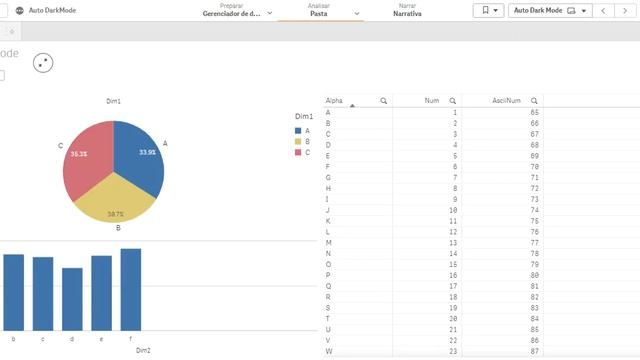Screen dimensions: 640x360
Task: Click the Alpha sort arrow indicator
Action: coord(352,106)
